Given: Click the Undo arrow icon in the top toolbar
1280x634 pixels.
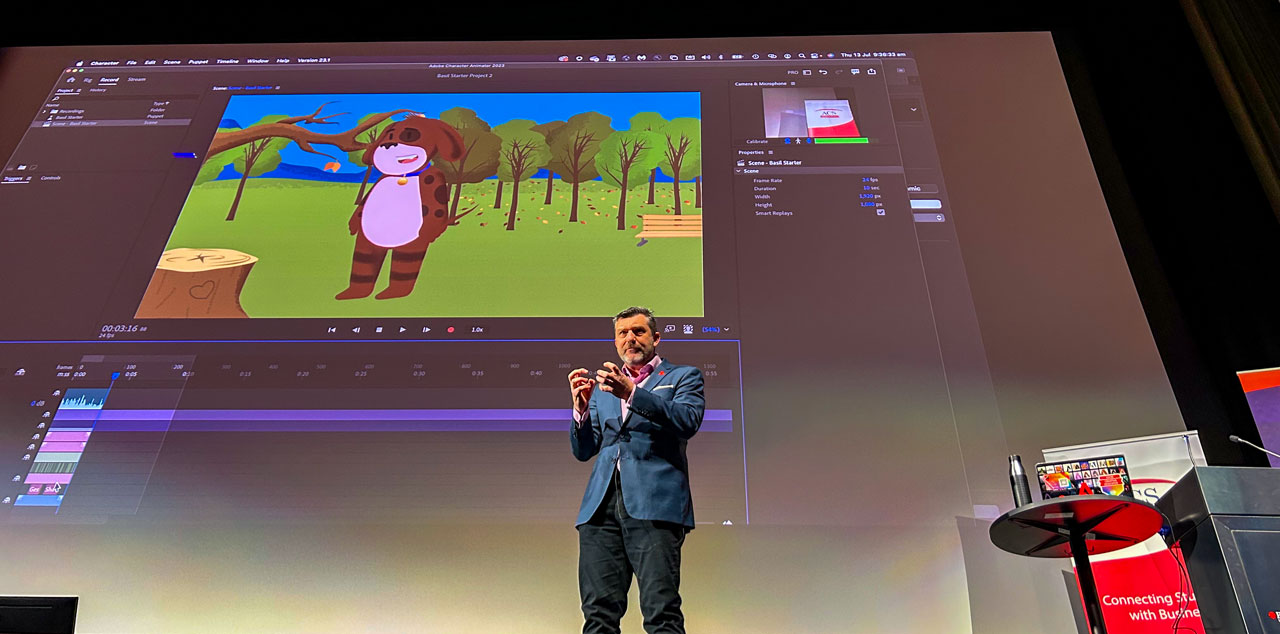Looking at the screenshot, I should click(x=822, y=72).
